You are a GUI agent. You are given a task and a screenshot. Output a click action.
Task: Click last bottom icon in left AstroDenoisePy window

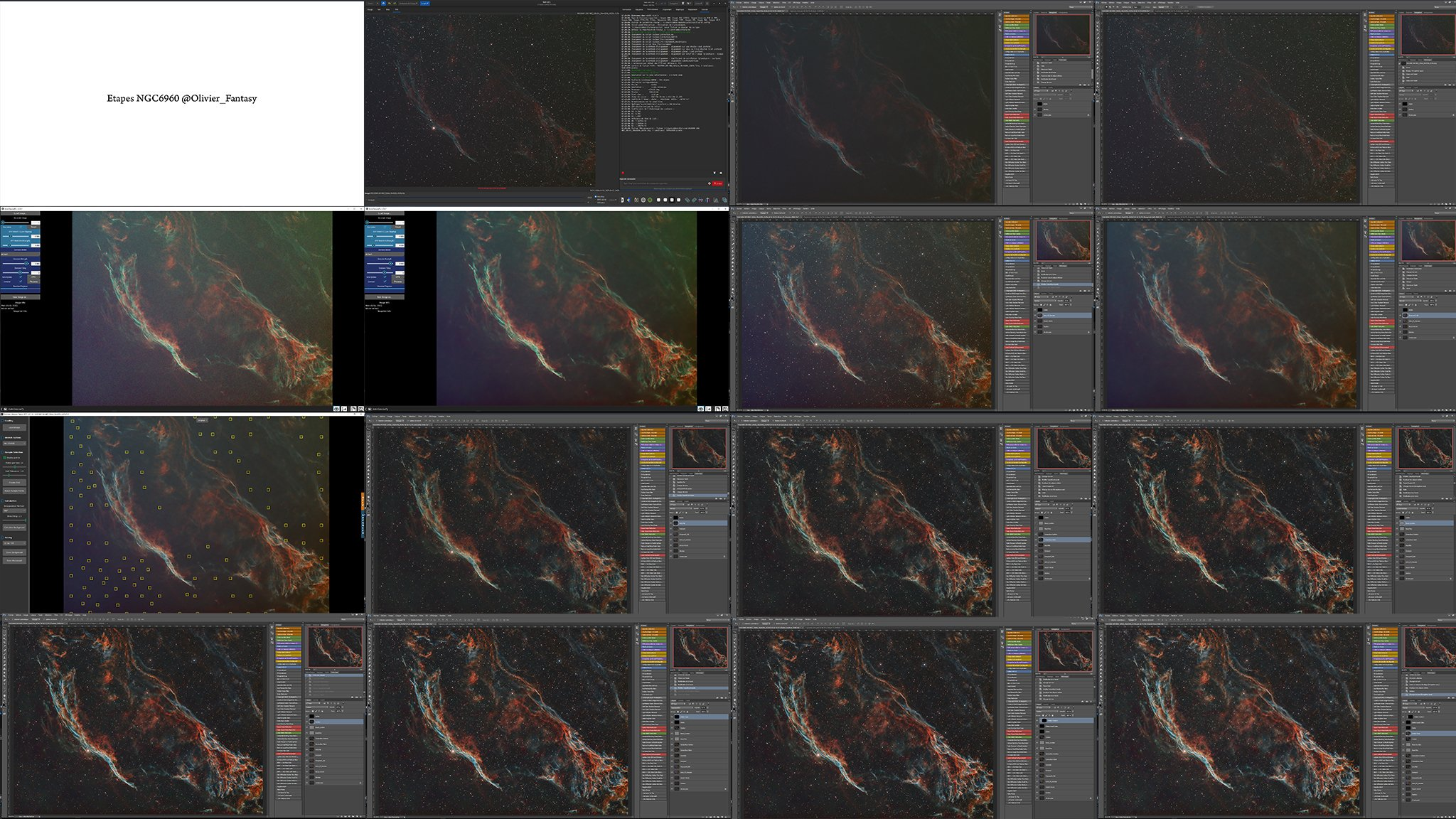click(x=361, y=409)
